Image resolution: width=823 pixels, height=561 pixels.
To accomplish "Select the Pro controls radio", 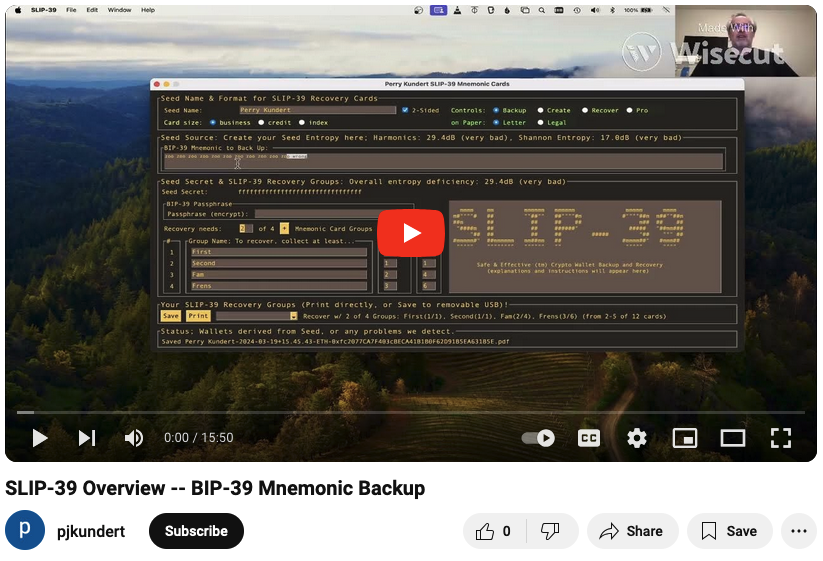I will point(629,110).
